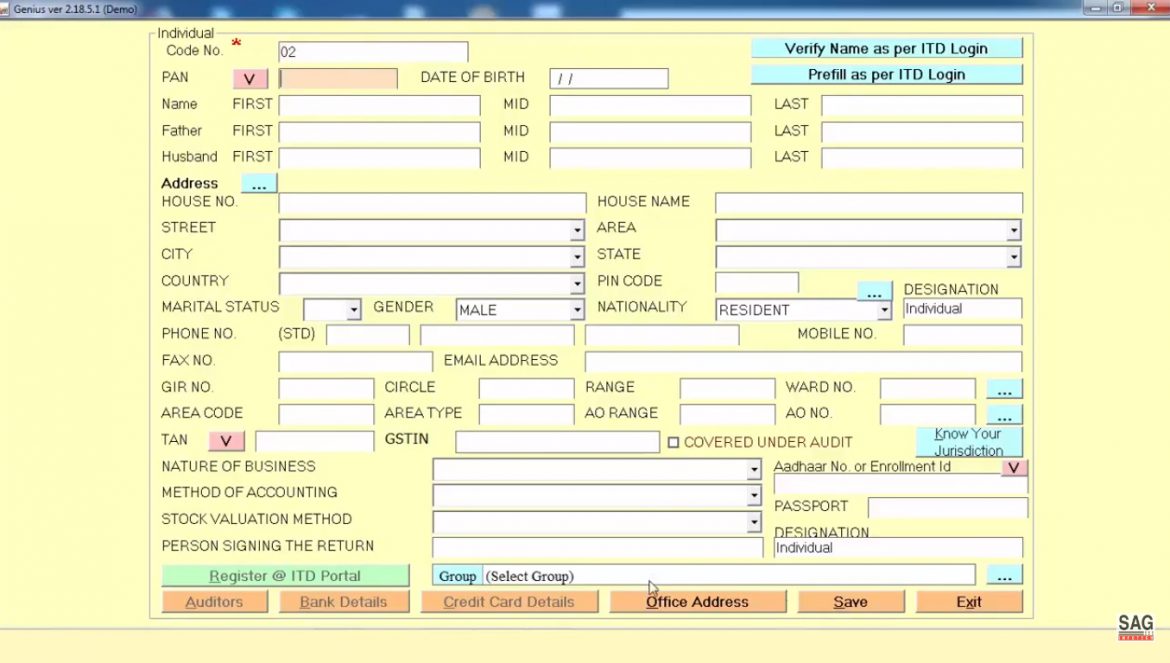This screenshot has width=1170, height=663.
Task: Open the NATIONALITY dropdown showing RESIDENT
Action: point(884,309)
